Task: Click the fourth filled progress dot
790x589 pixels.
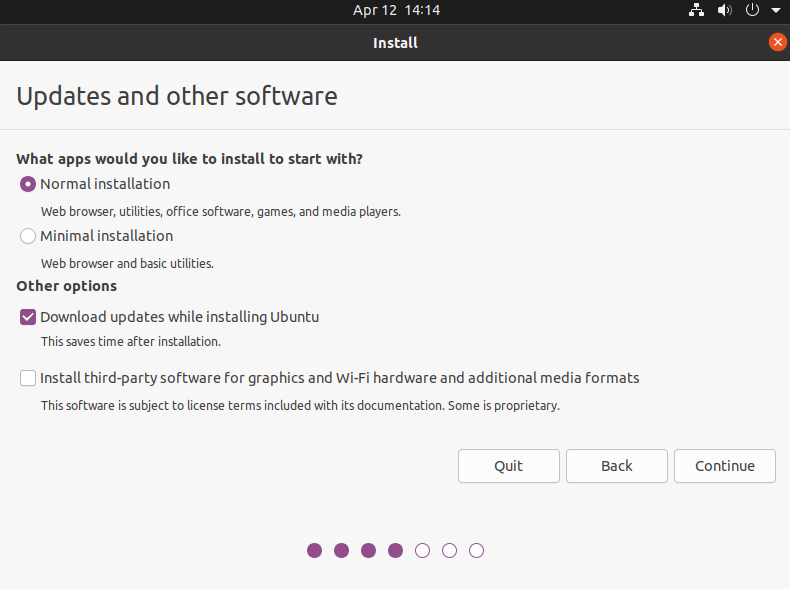Action: tap(396, 550)
